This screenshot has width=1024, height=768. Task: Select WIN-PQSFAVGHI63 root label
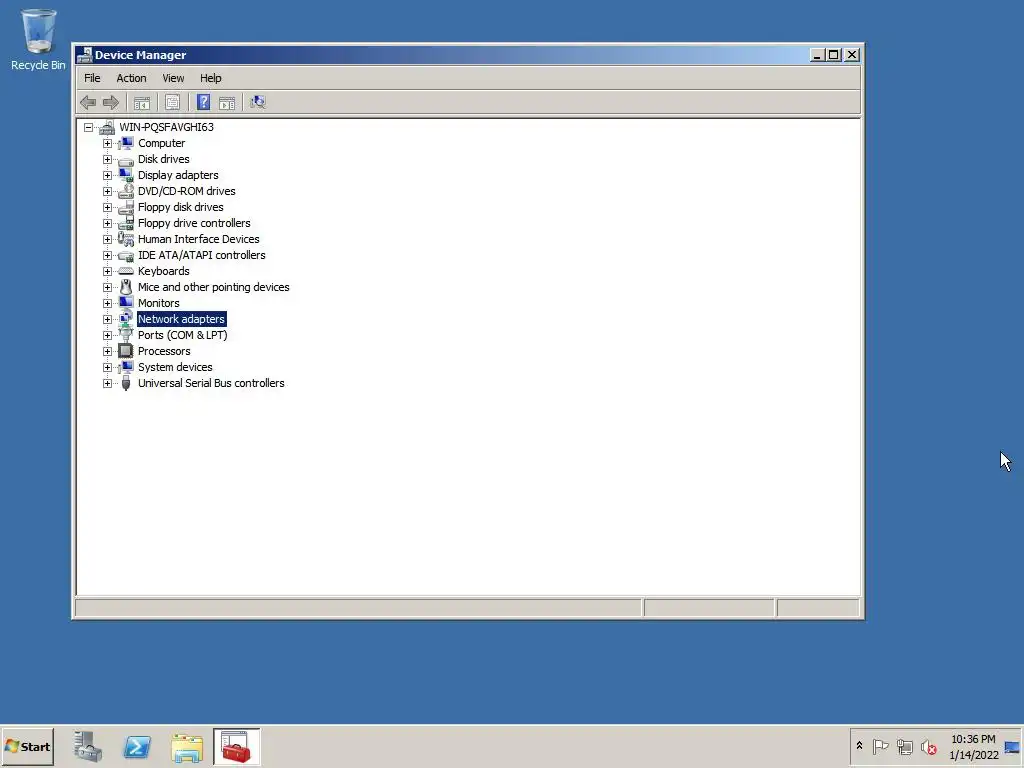[167, 127]
